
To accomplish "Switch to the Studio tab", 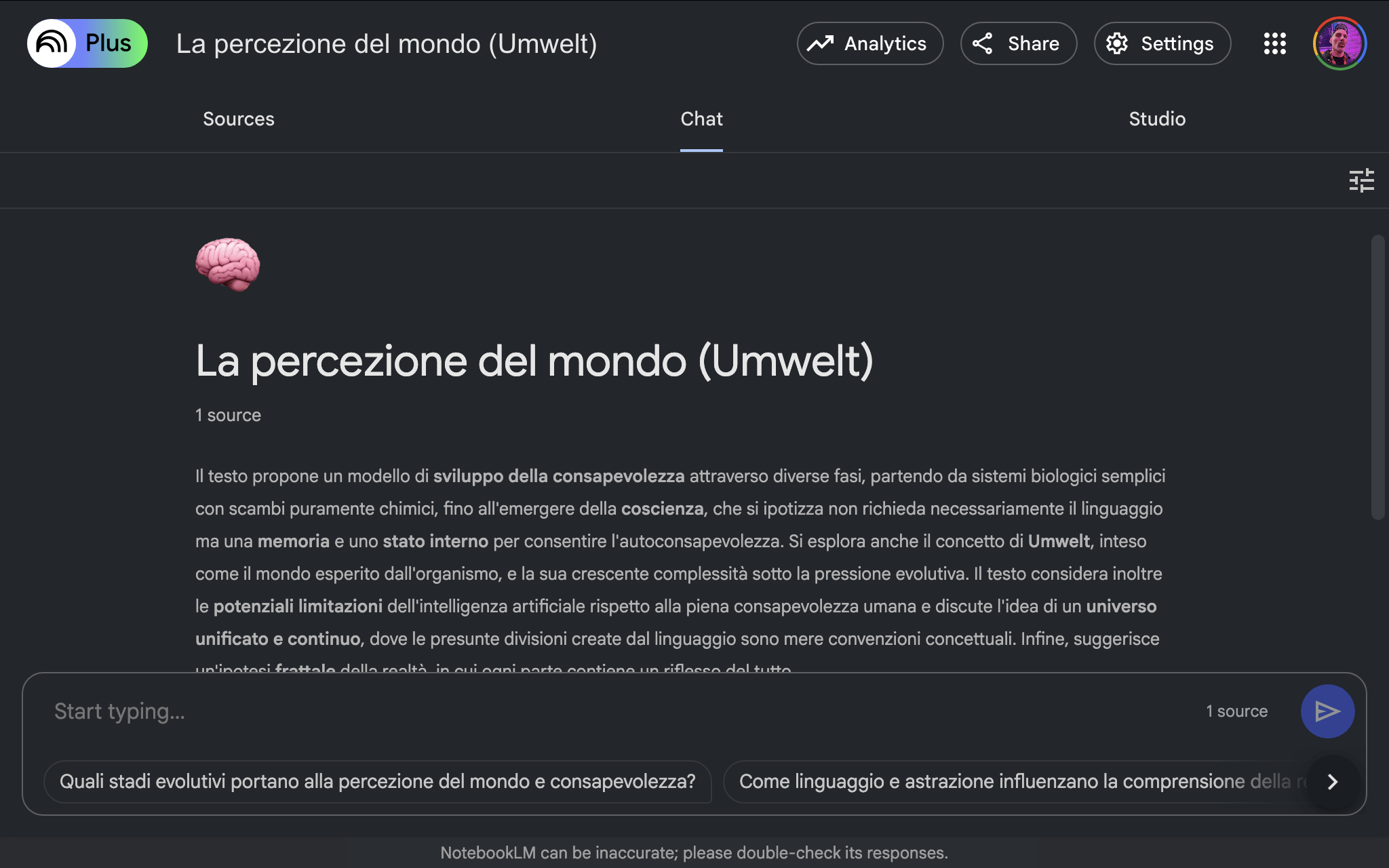I will 1157,119.
